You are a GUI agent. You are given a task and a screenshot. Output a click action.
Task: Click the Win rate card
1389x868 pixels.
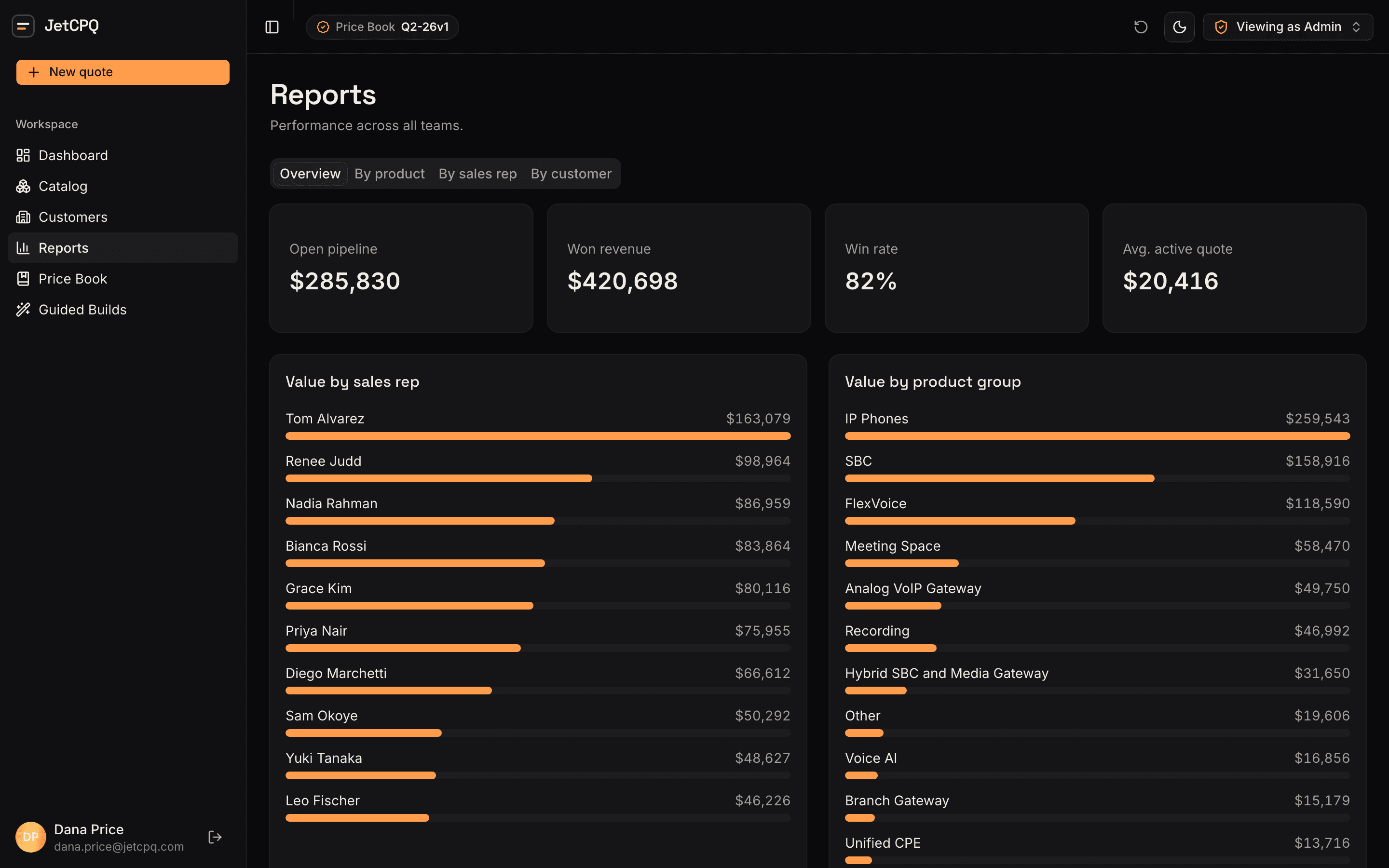[x=957, y=268]
